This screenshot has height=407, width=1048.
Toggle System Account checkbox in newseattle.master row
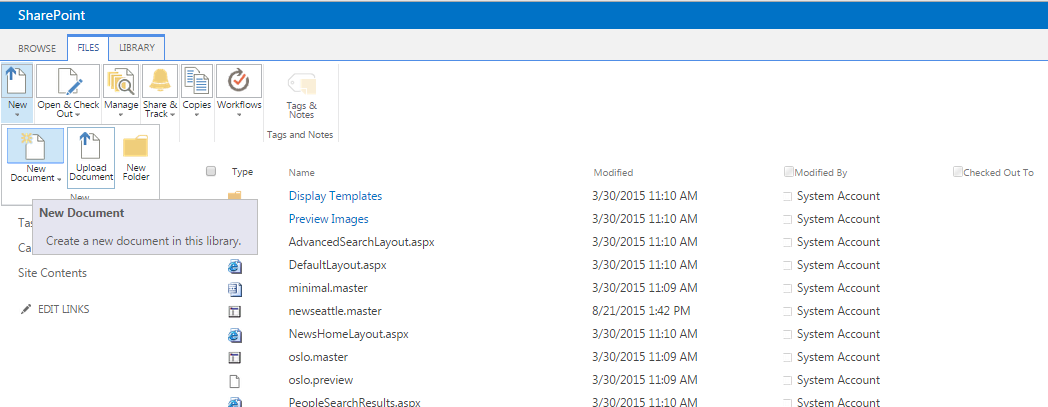tap(787, 311)
